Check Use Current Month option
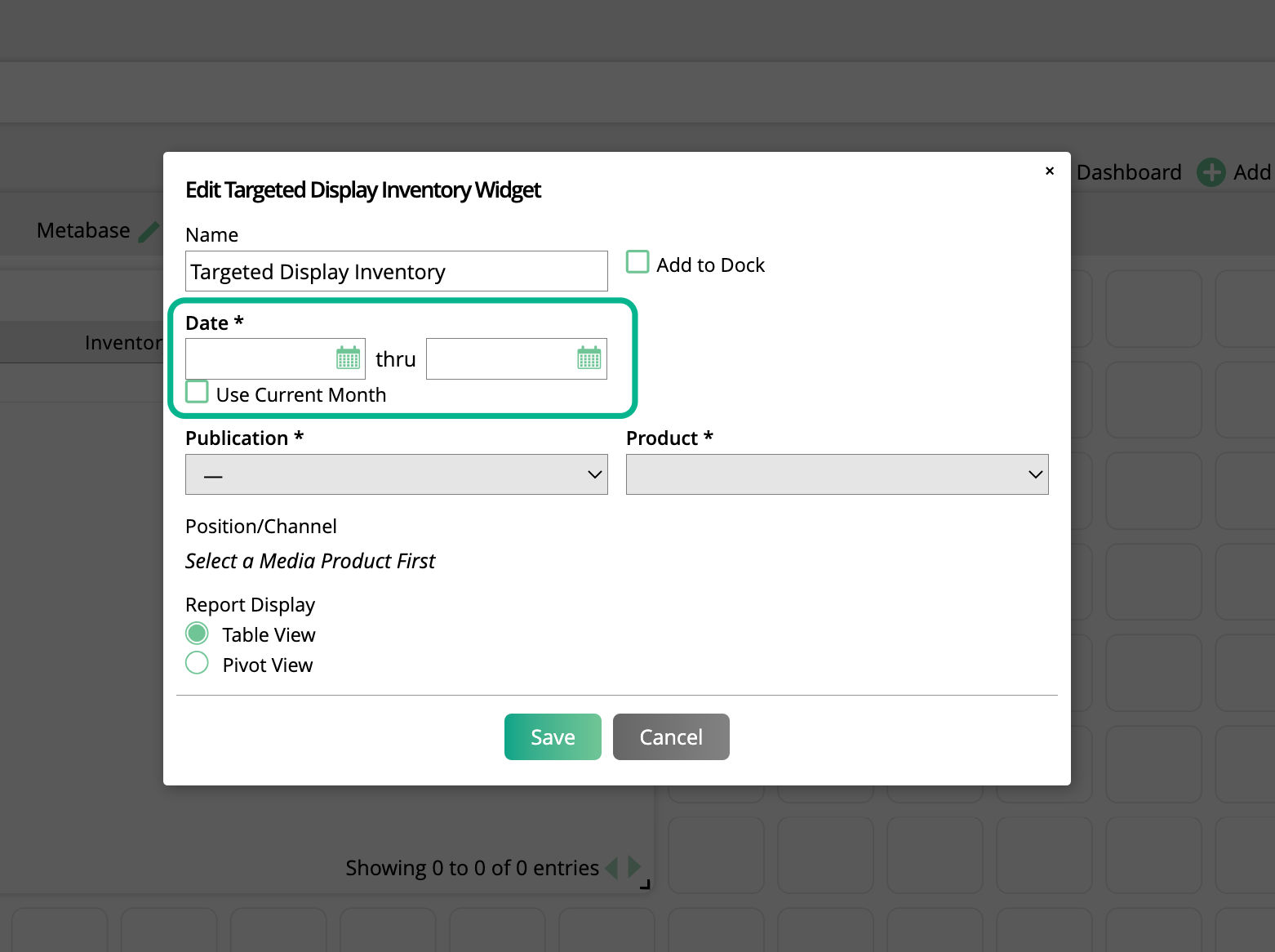1275x952 pixels. click(x=197, y=392)
